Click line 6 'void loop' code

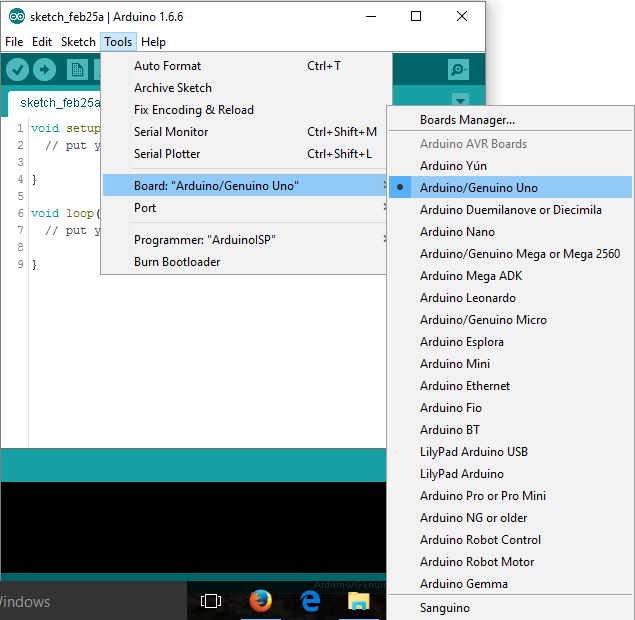pos(65,213)
